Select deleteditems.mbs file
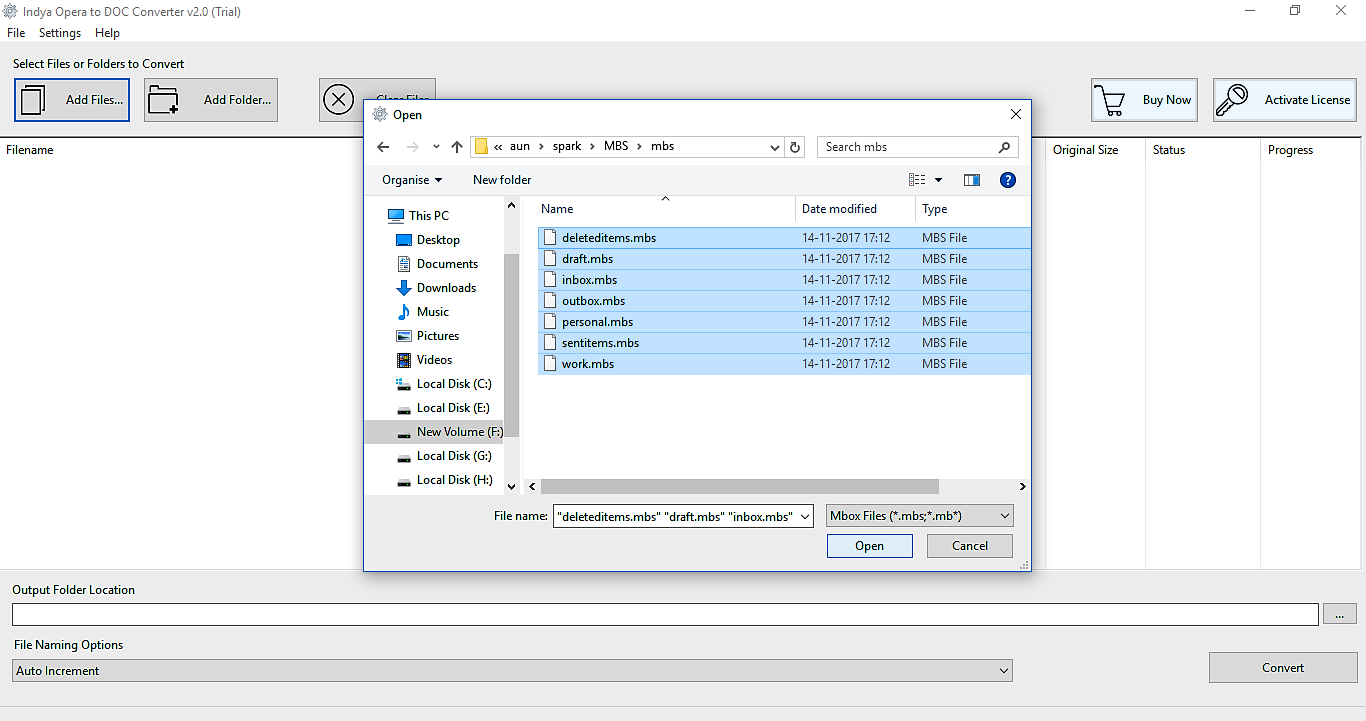Viewport: 1366px width, 721px height. pos(784,238)
